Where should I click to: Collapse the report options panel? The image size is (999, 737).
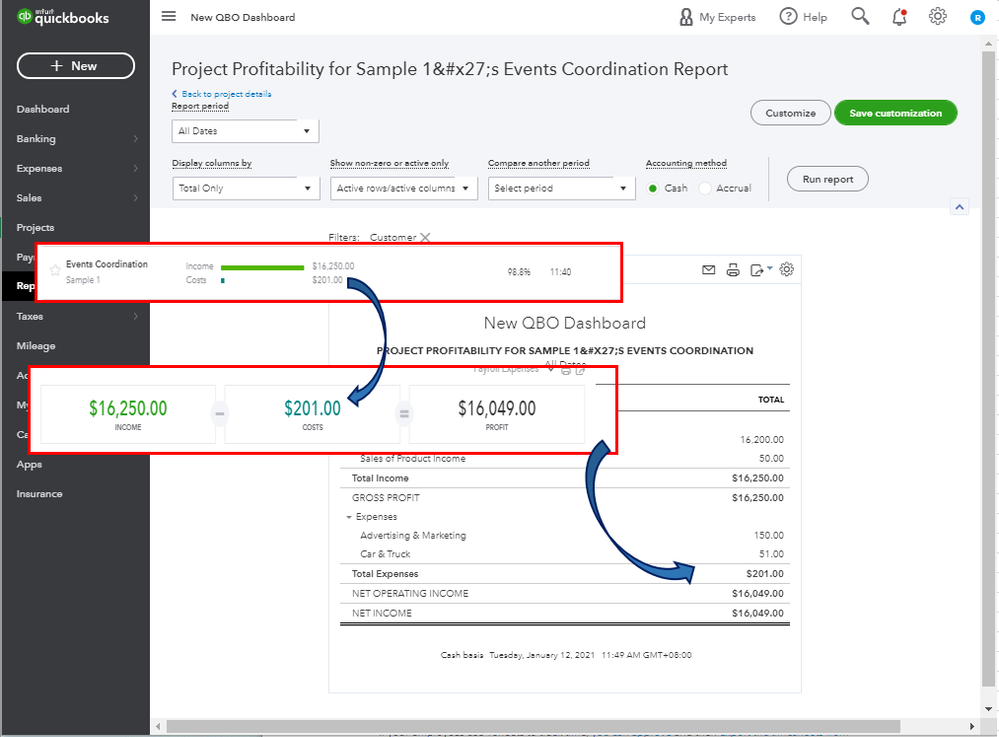coord(959,207)
